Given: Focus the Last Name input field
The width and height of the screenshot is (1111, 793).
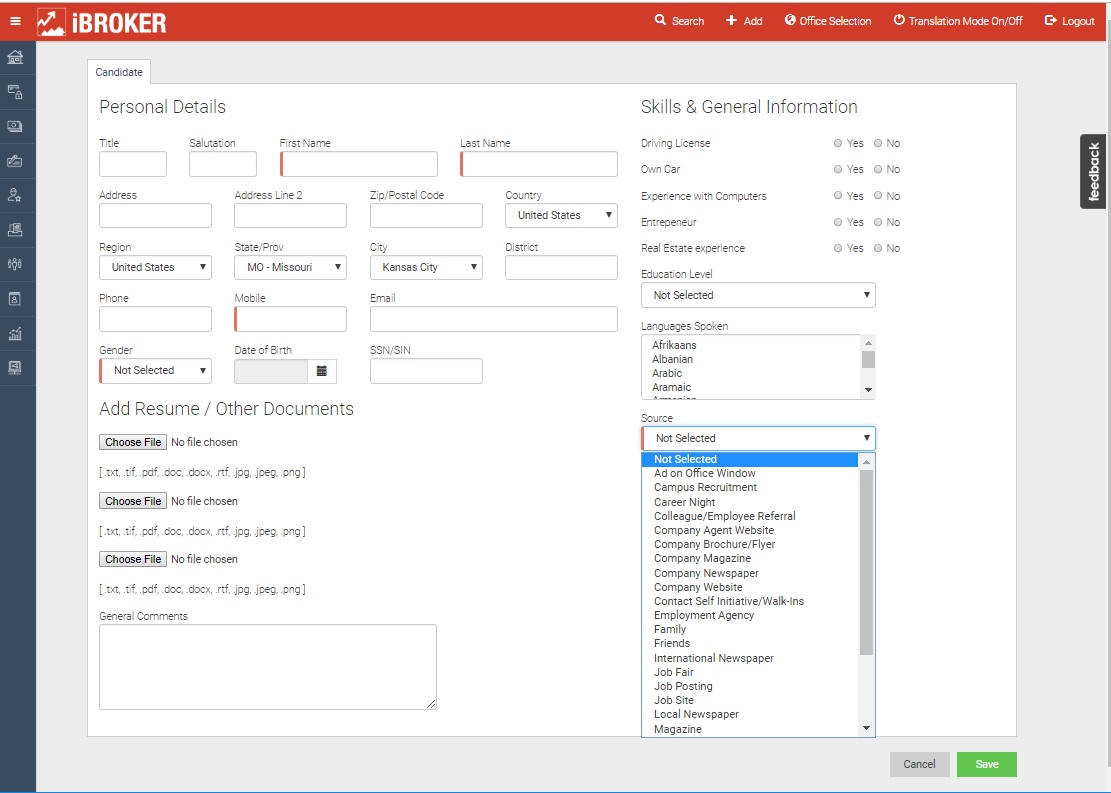Looking at the screenshot, I should tap(538, 164).
